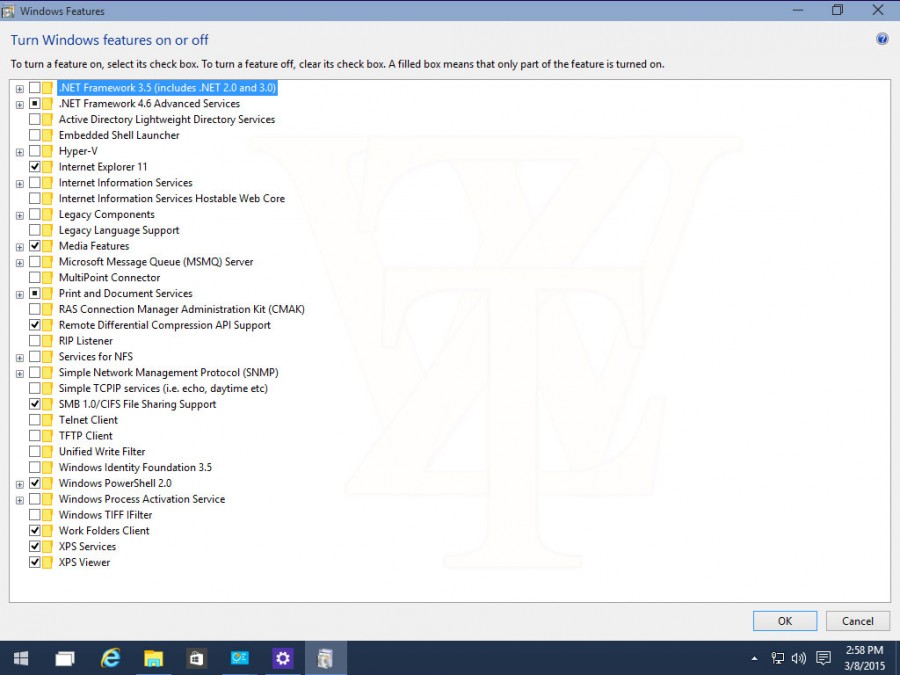
Task: Enable the Telnet Client checkbox
Action: click(x=34, y=420)
